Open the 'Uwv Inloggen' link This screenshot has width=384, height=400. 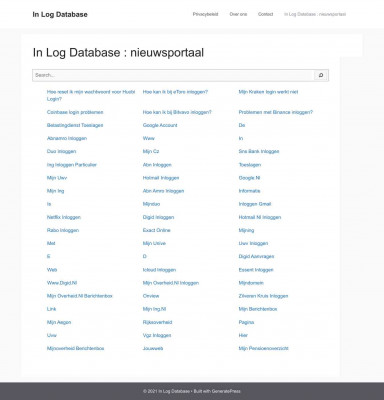(253, 243)
